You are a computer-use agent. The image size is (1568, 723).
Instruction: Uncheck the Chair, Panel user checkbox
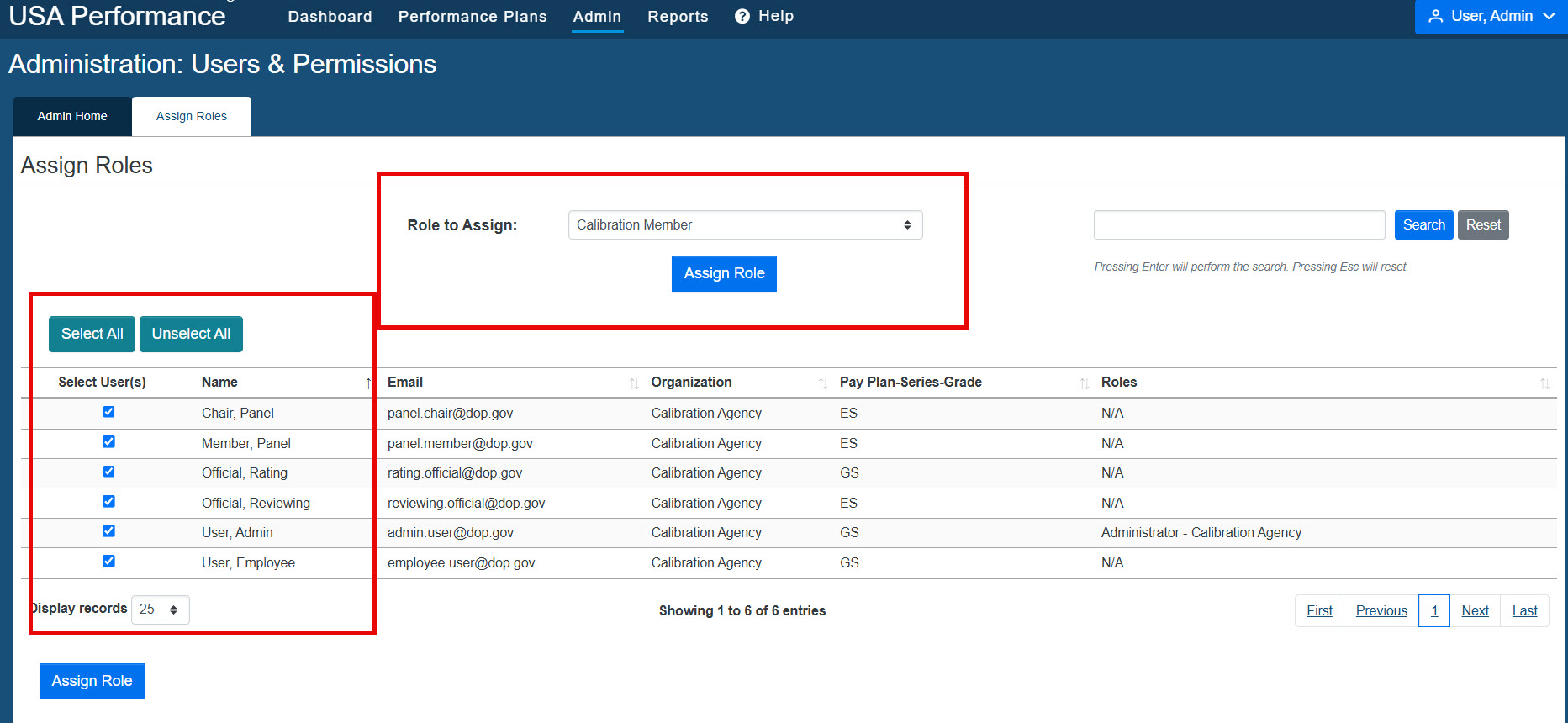click(108, 412)
